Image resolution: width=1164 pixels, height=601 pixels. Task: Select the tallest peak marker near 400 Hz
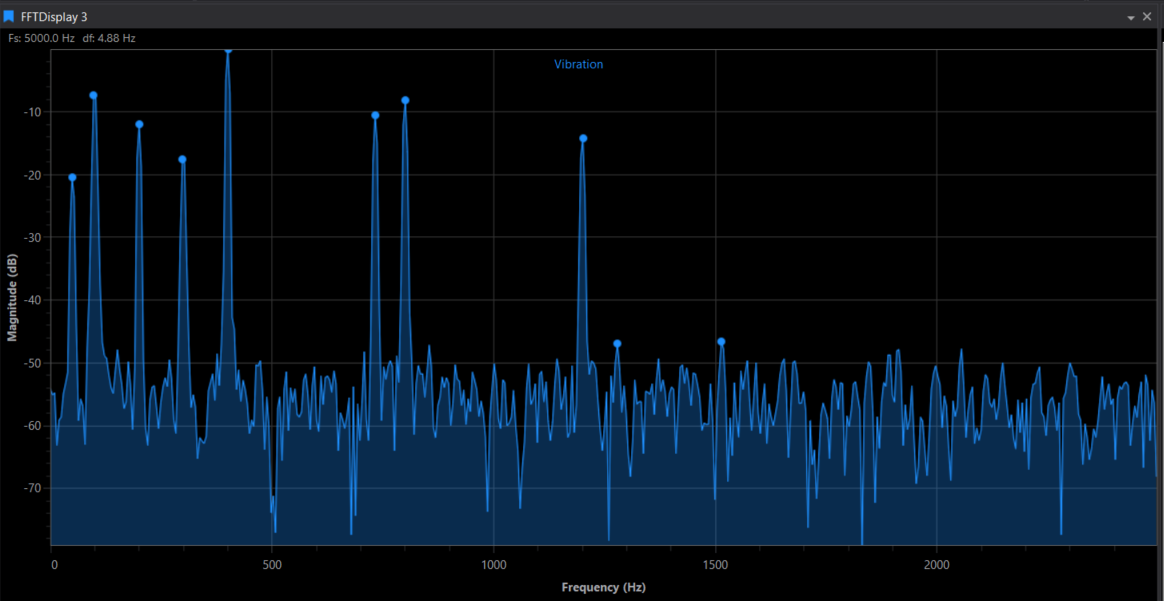pos(228,50)
